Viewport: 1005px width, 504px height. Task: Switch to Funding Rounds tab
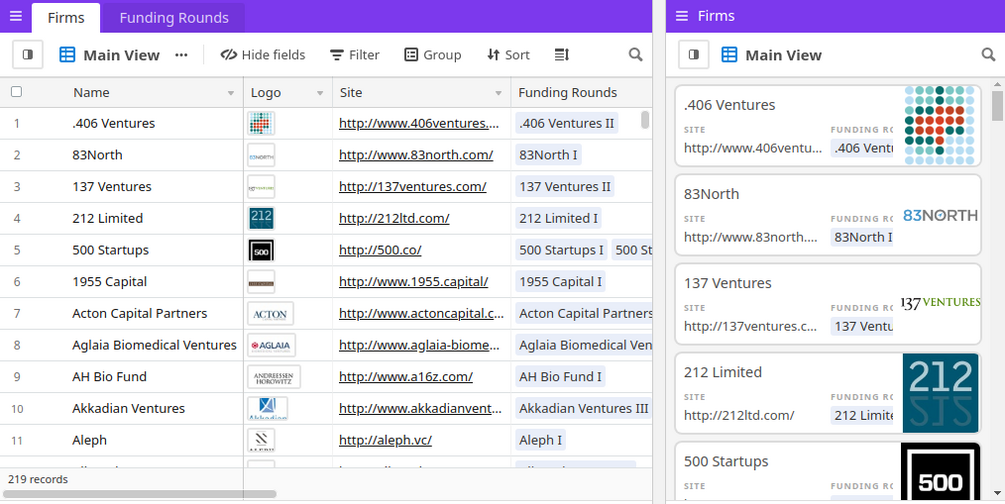pyautogui.click(x=174, y=18)
